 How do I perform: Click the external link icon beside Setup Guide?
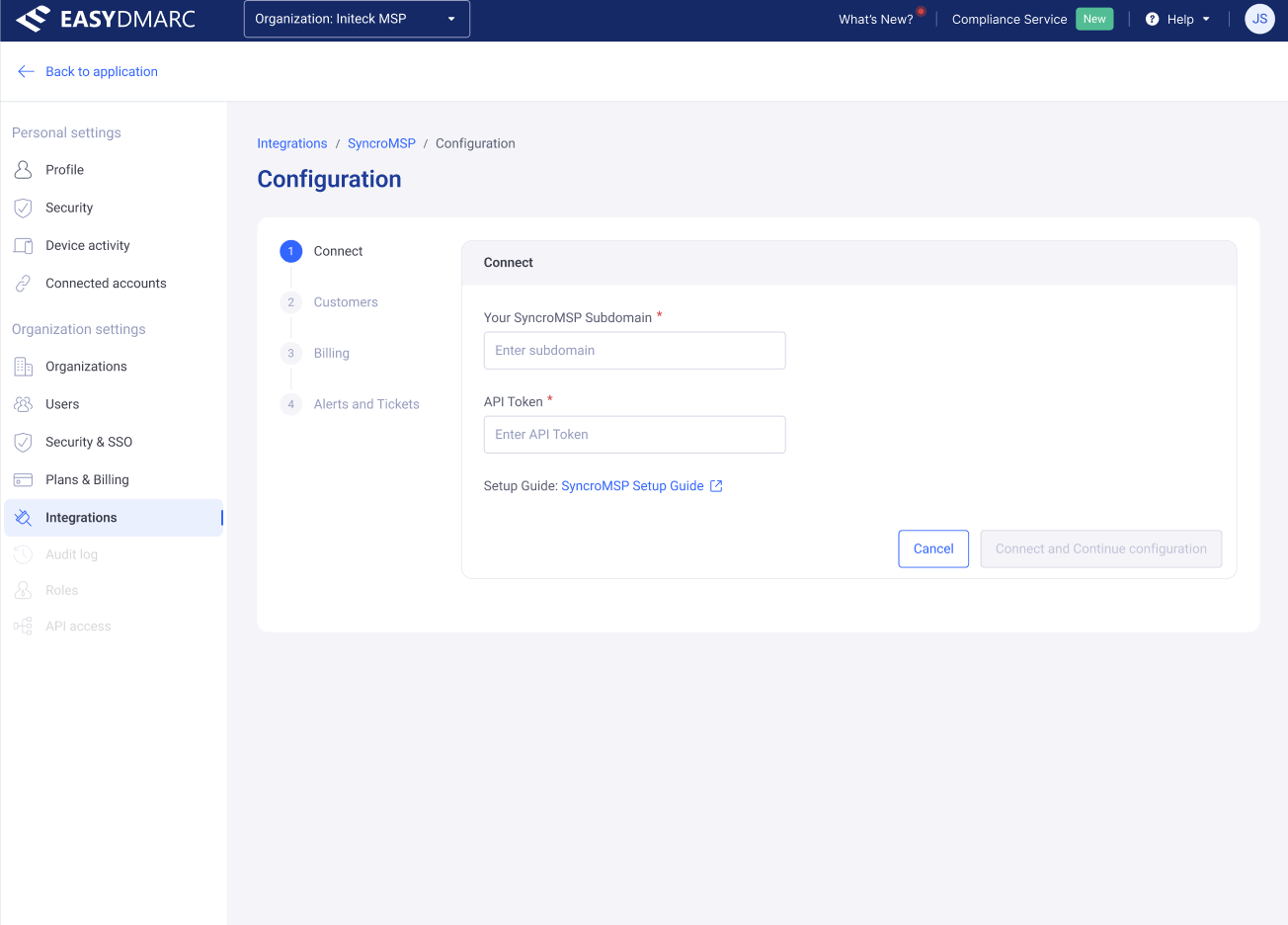[717, 486]
